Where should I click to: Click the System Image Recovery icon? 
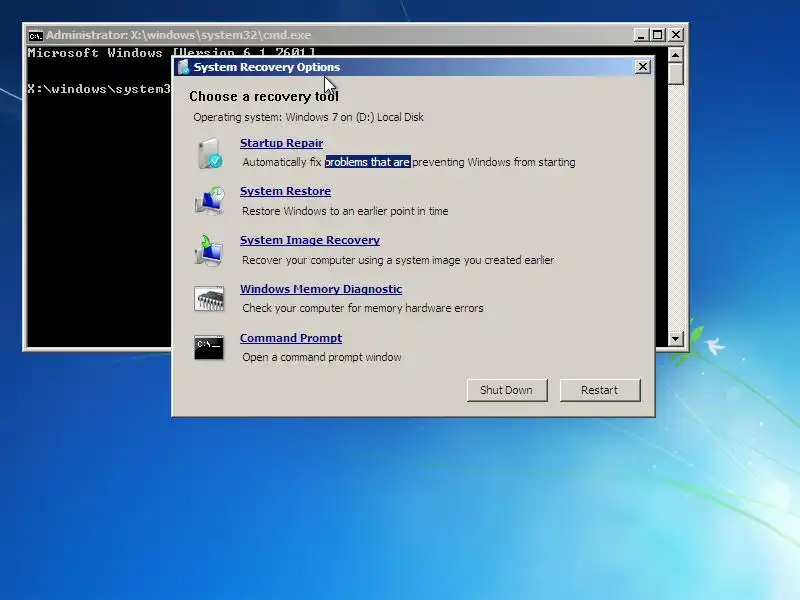(209, 250)
